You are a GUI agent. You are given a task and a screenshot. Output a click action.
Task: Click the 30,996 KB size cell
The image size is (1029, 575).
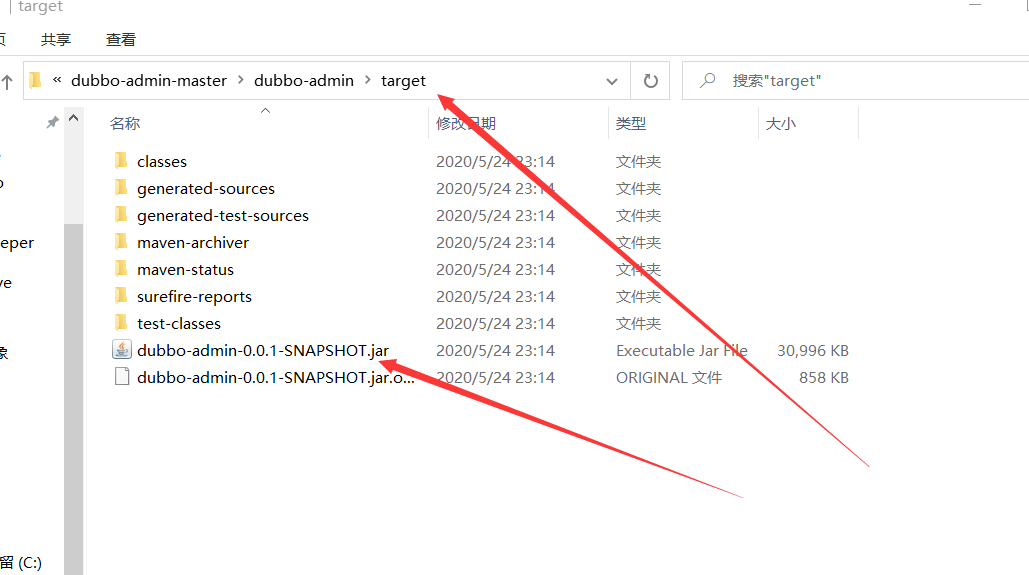coord(813,351)
